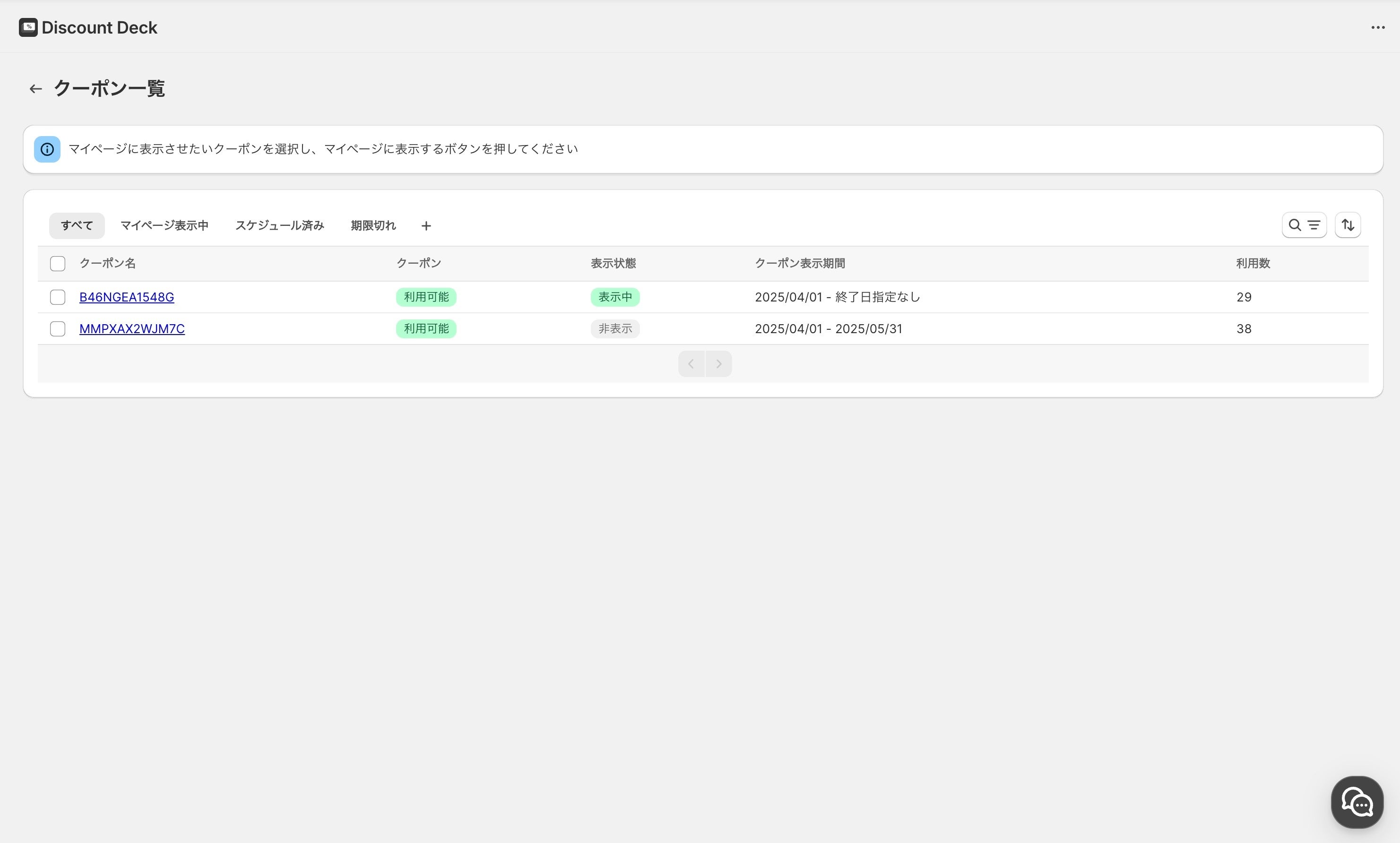
Task: Click the 非表示 status badge
Action: [x=615, y=329]
